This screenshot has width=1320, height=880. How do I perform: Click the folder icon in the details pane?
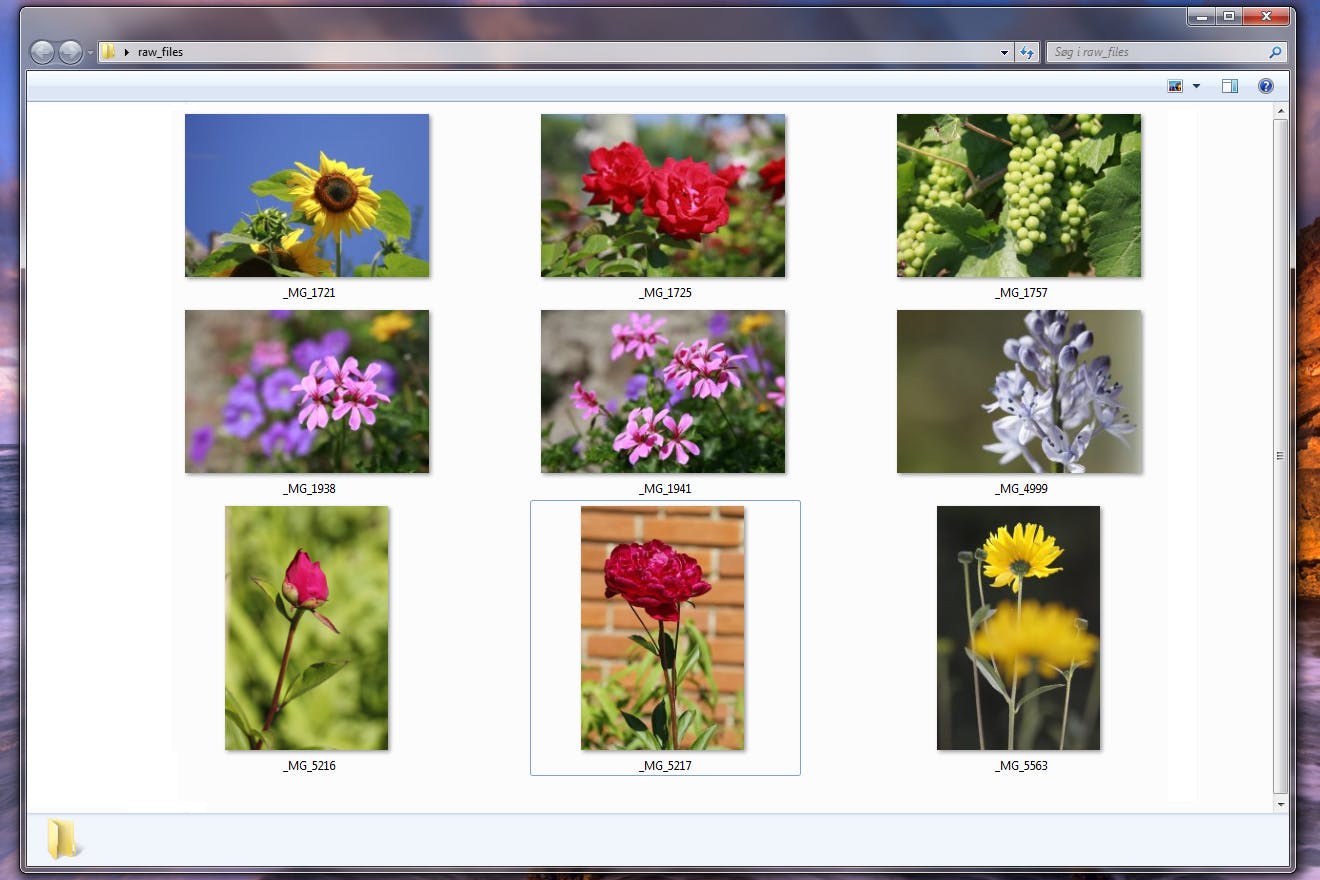point(63,838)
